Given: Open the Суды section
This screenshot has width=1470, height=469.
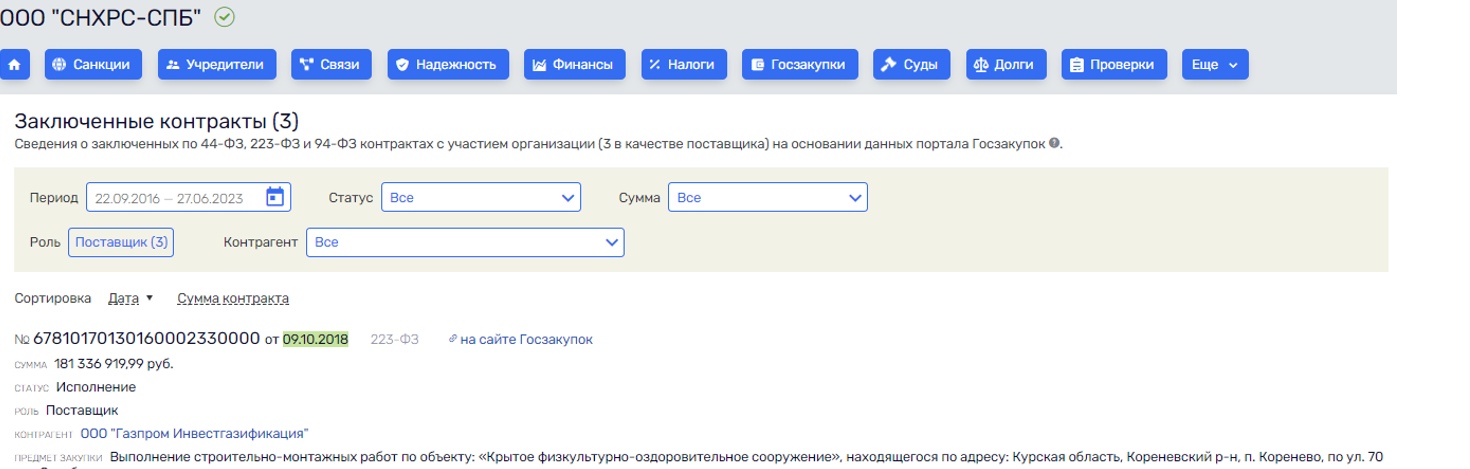Looking at the screenshot, I should click(x=910, y=64).
